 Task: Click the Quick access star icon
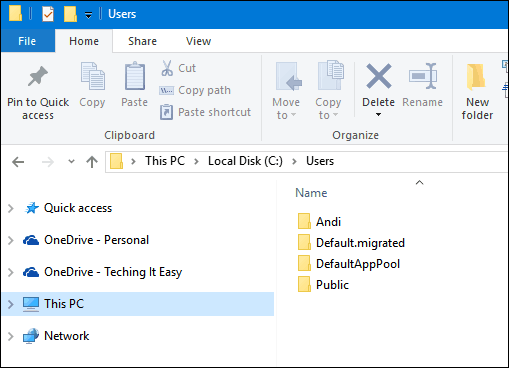32,208
